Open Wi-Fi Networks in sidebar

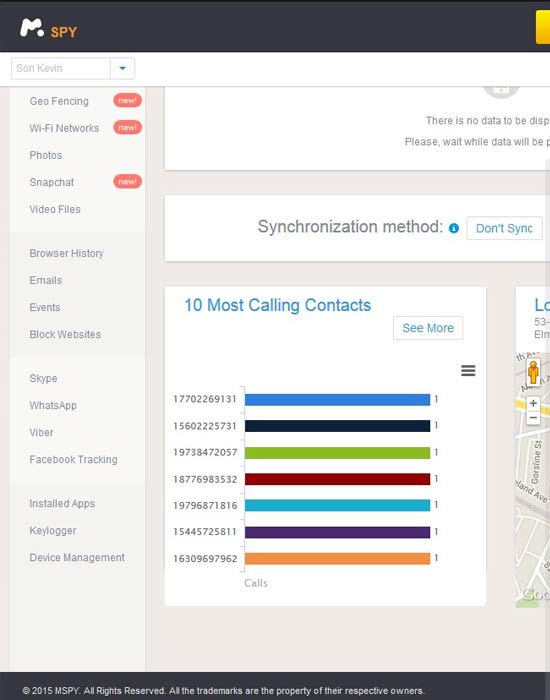[x=64, y=128]
